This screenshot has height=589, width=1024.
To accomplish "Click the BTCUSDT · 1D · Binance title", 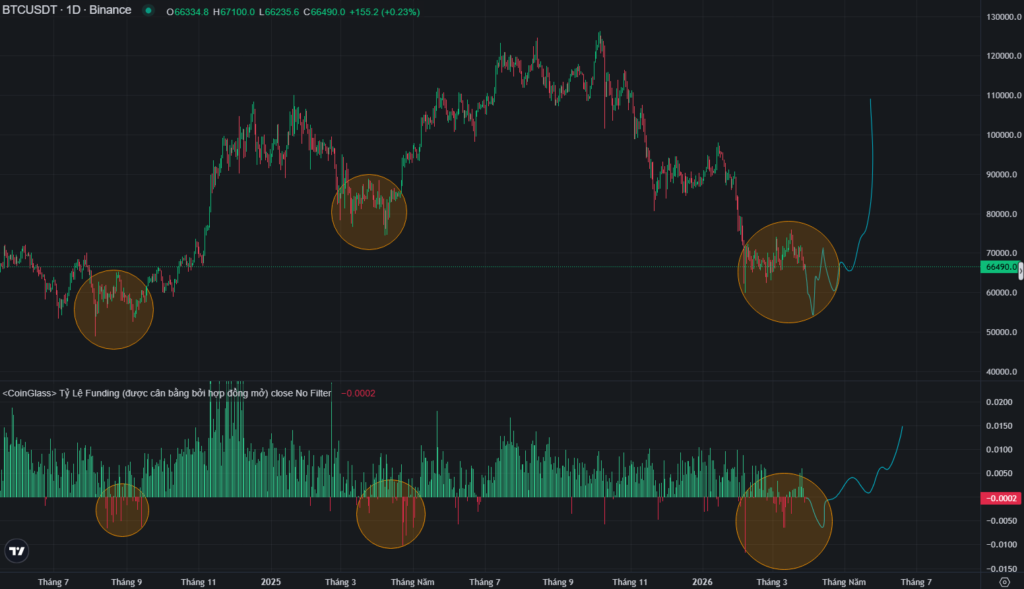I will tap(66, 11).
